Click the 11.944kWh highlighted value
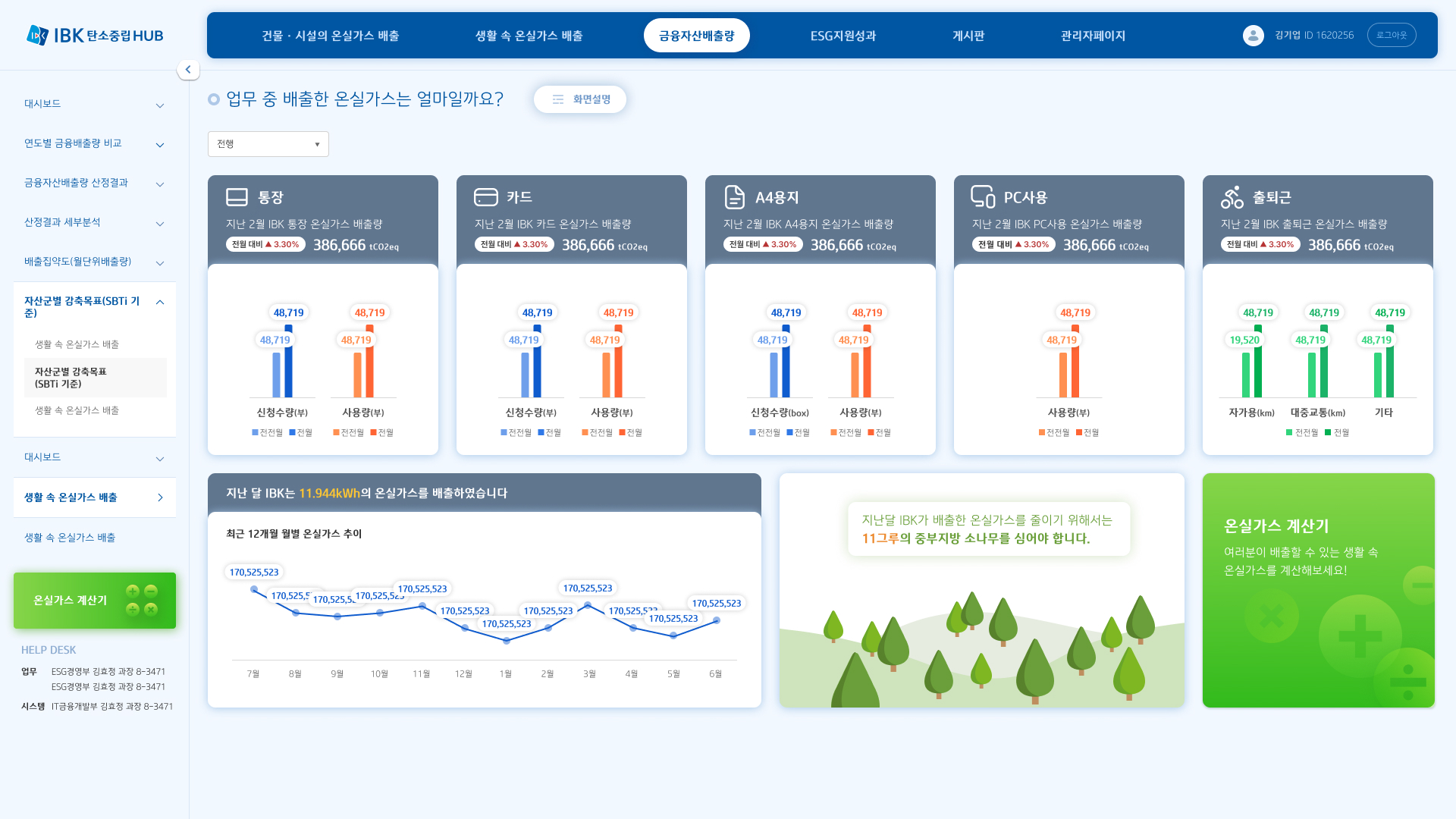 click(329, 493)
